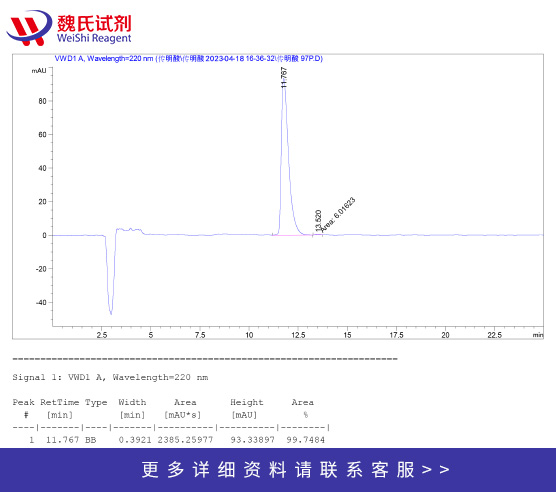
Task: Click the apex of the main chromatogram peak
Action: (x=284, y=89)
